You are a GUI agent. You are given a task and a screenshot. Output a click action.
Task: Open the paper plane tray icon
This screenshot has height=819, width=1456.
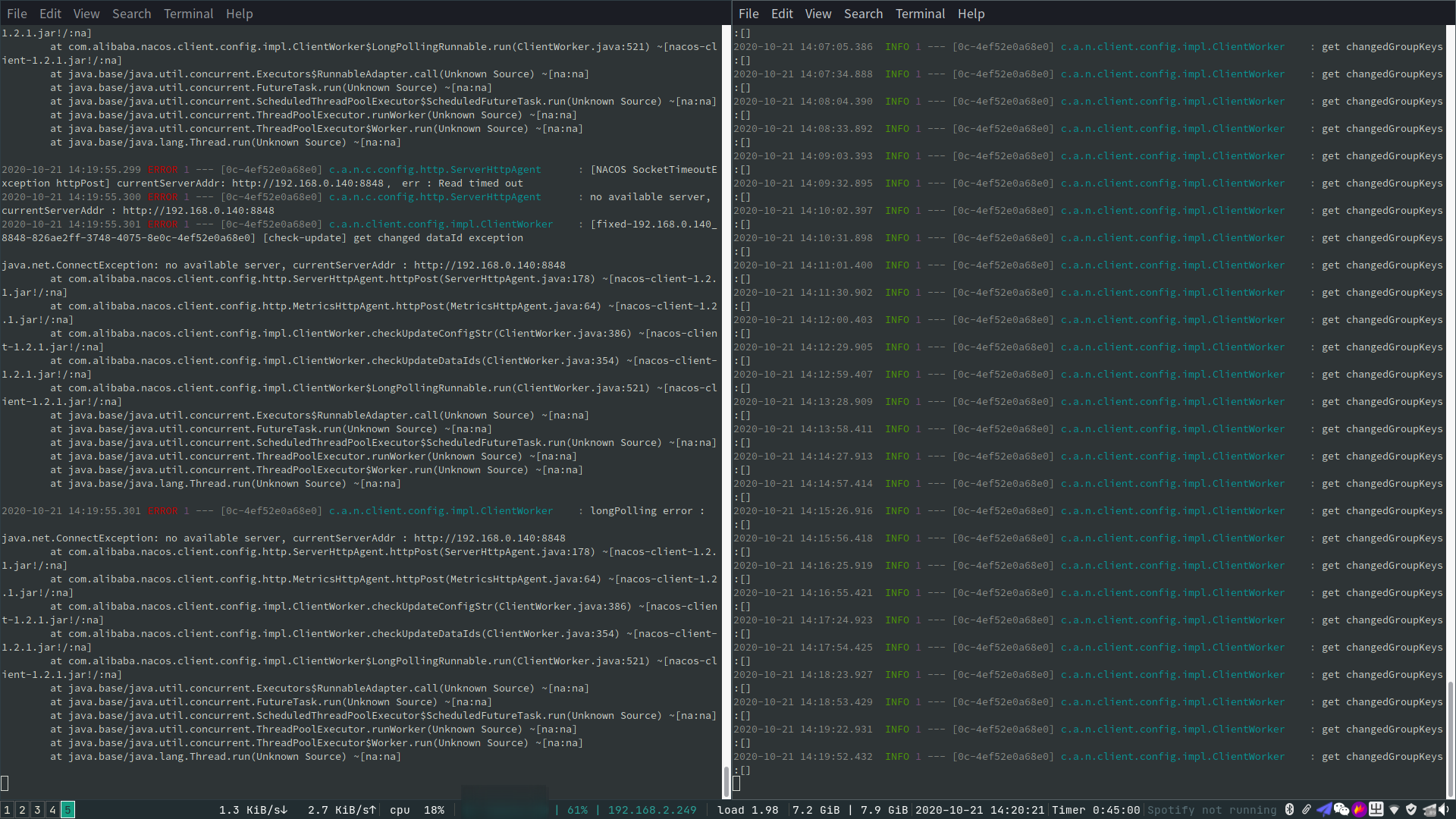1324,809
